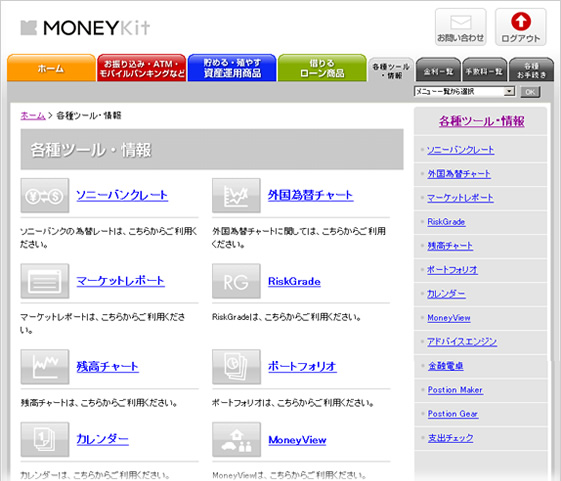Image resolution: width=561 pixels, height=481 pixels.
Task: Click the 外国為替チャート graph icon
Action: (236, 195)
